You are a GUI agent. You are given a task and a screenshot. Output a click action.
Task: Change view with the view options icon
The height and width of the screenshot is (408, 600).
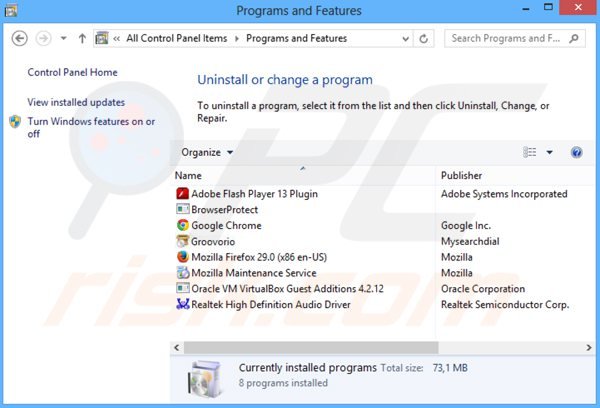tap(530, 152)
